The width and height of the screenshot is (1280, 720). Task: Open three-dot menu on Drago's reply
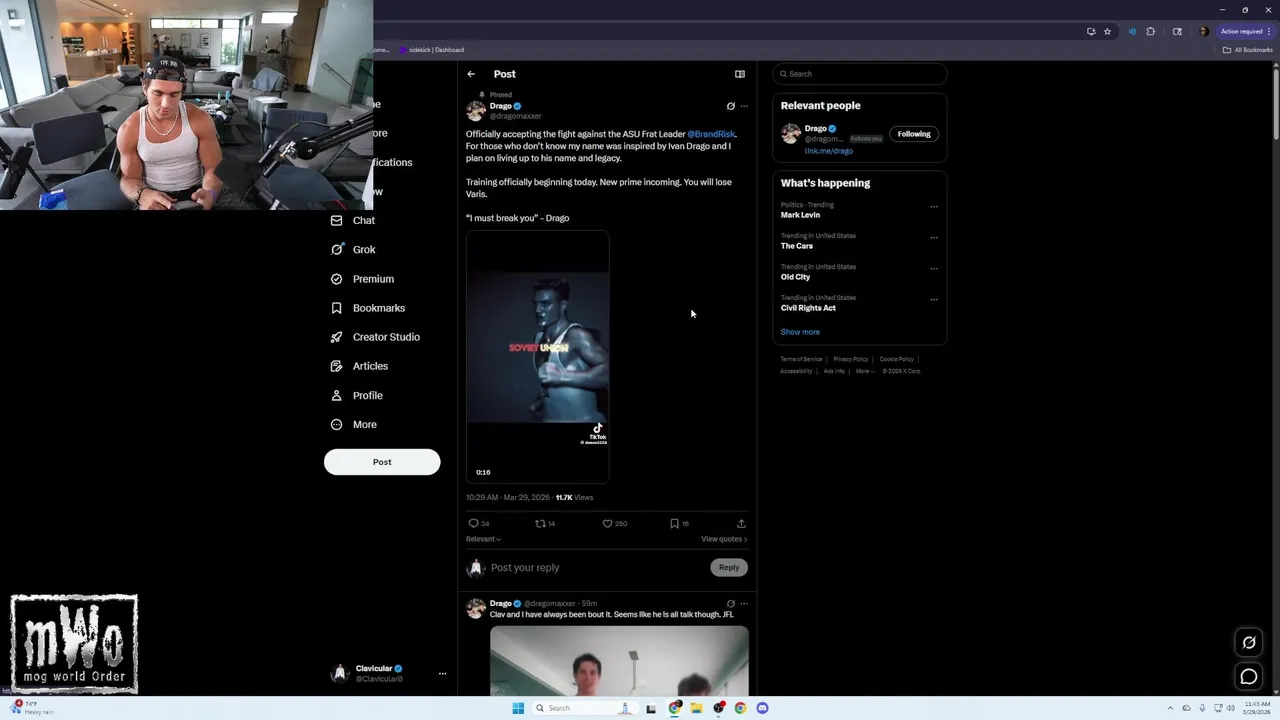744,604
